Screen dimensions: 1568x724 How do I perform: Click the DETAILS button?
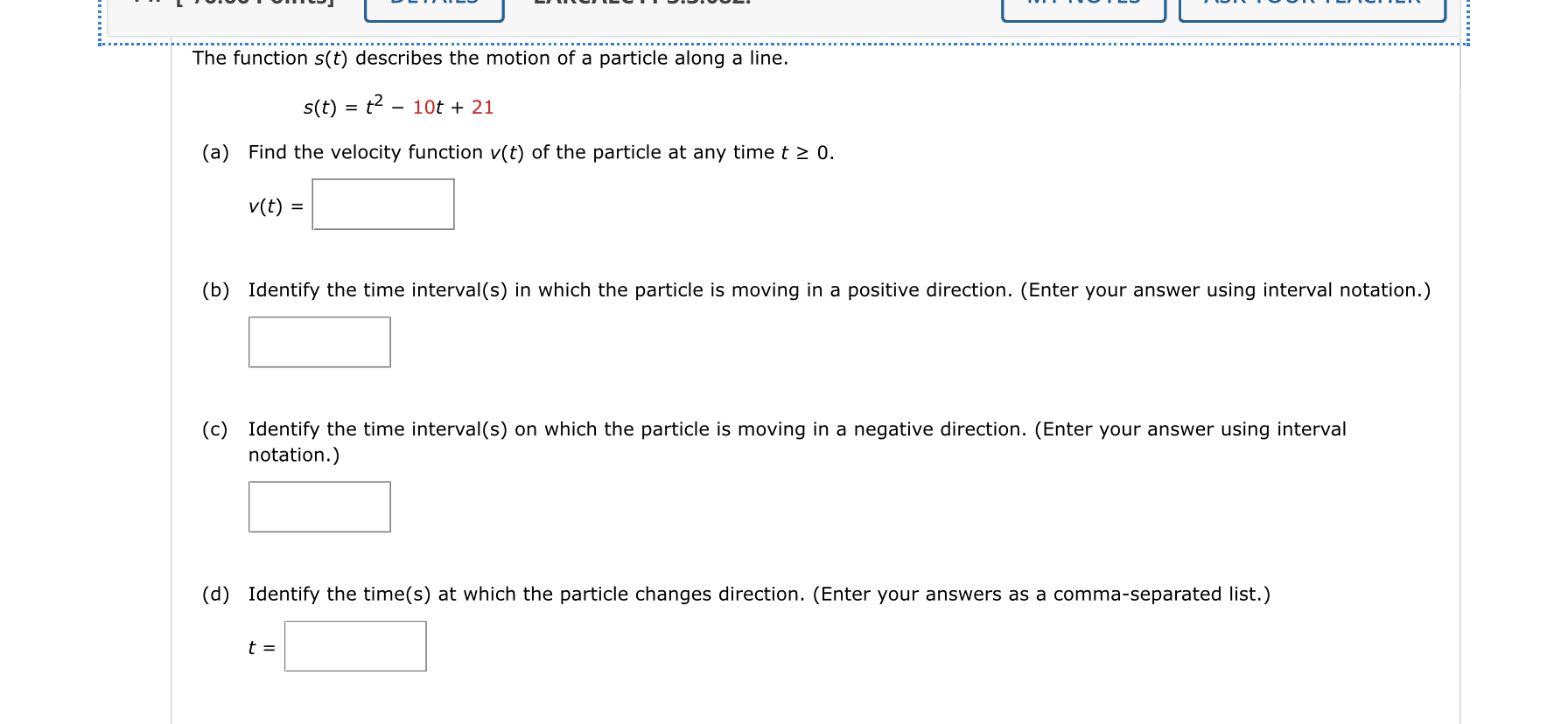coord(432,7)
